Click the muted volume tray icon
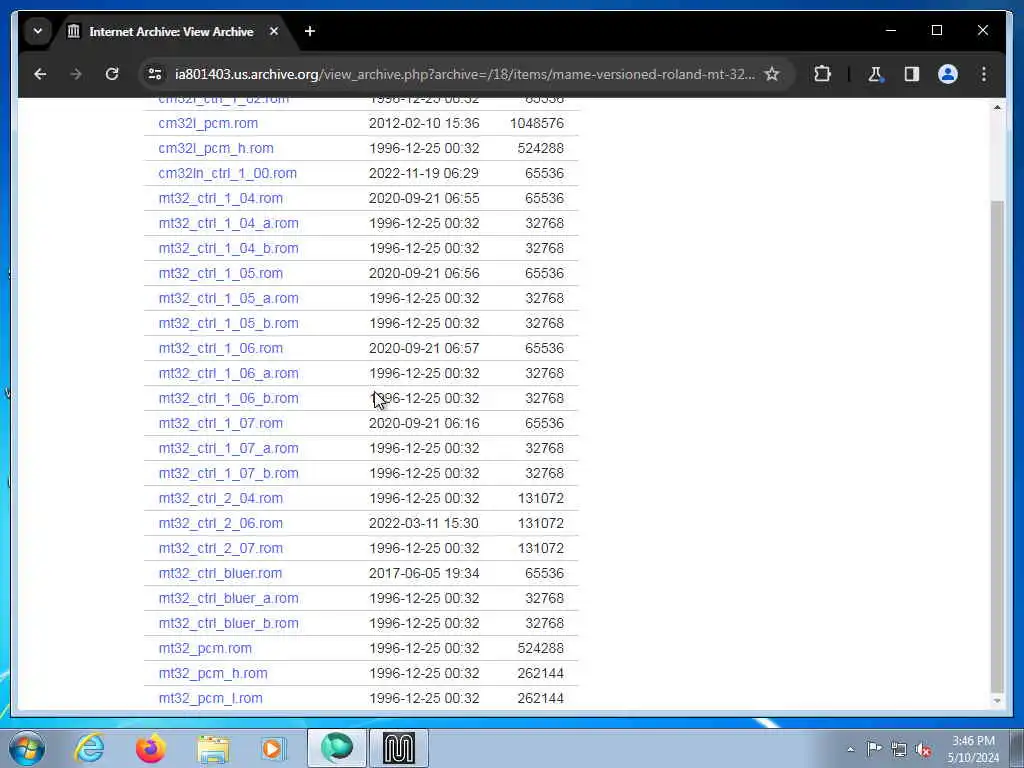The width and height of the screenshot is (1024, 768). click(x=923, y=750)
